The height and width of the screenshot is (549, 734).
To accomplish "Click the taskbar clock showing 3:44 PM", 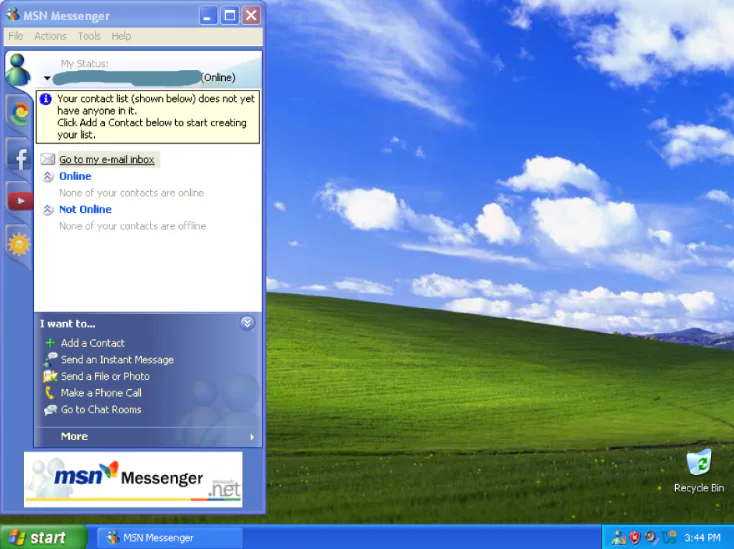I will tap(702, 537).
